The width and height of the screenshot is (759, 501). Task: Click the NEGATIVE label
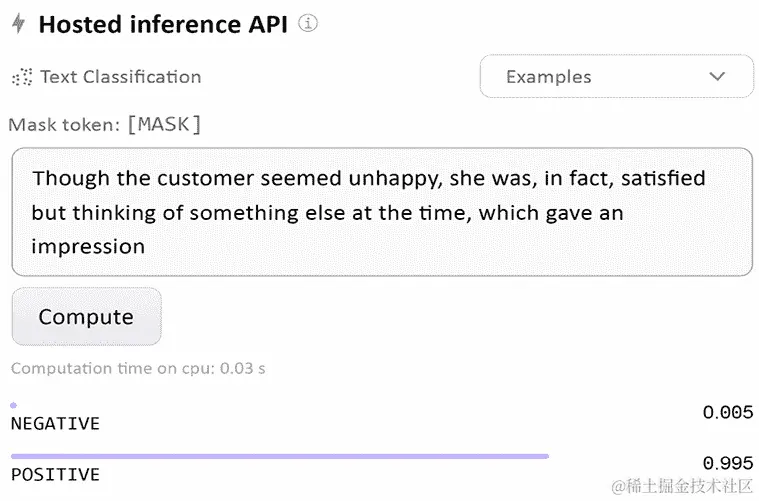point(55,424)
